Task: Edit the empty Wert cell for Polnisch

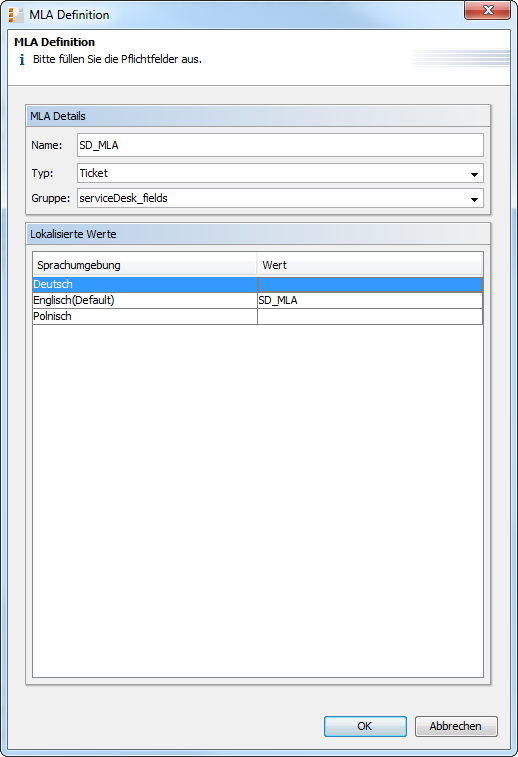Action: 370,316
